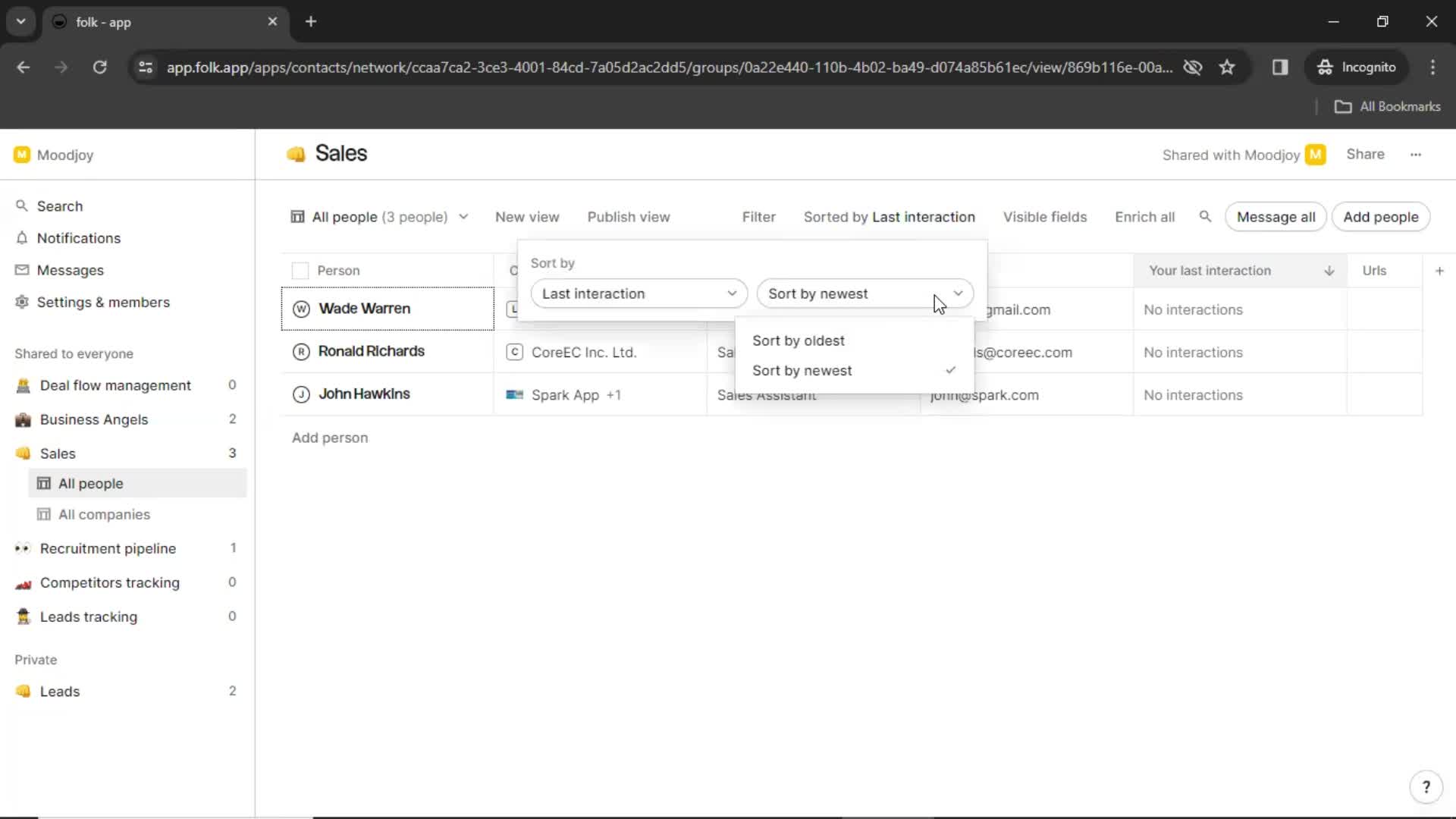Open the Sales group in sidebar
1456x819 pixels.
point(57,453)
